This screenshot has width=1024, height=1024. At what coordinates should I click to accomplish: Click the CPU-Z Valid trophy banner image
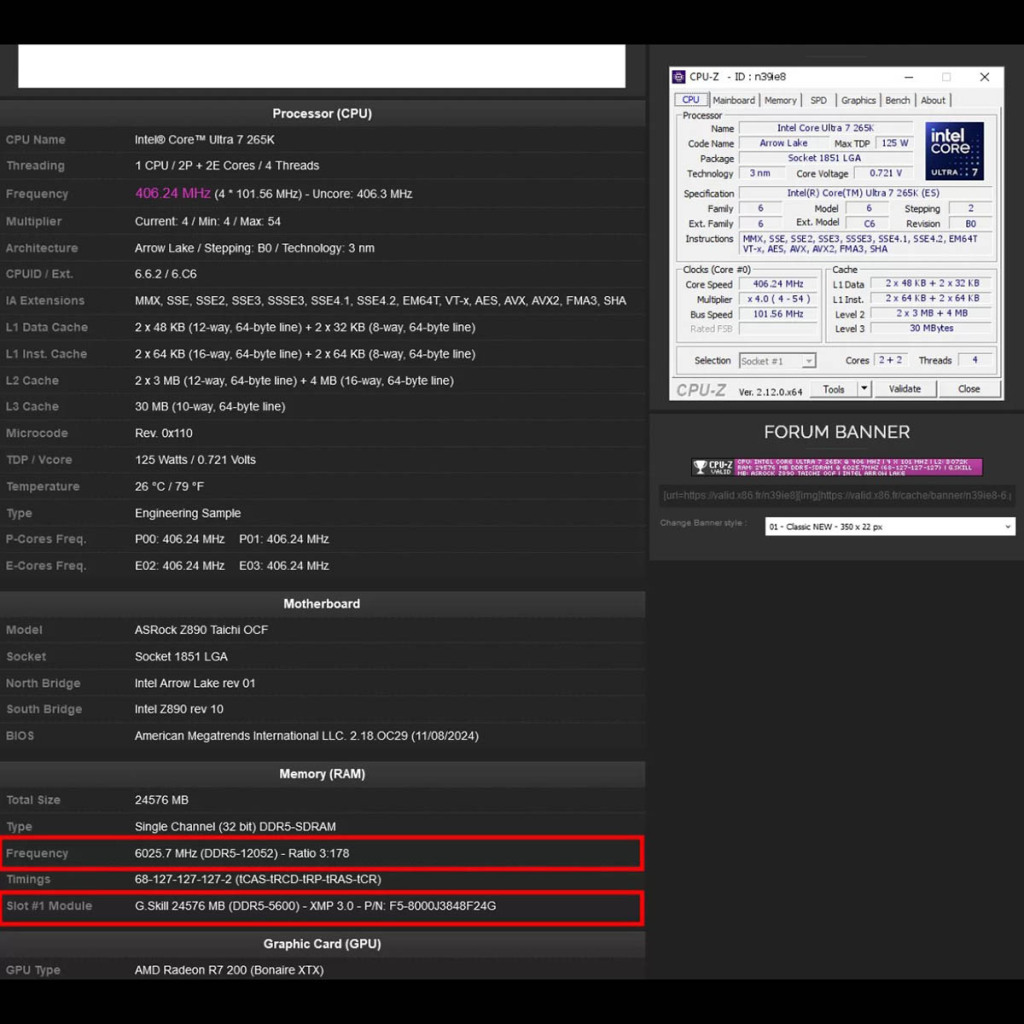click(x=837, y=466)
